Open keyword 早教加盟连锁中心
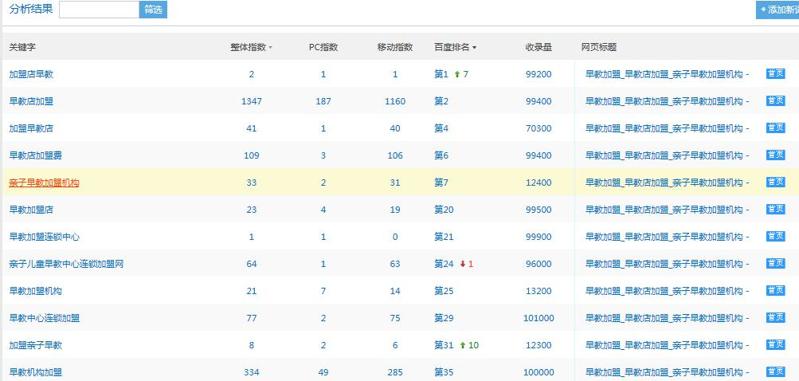799x381 pixels. tap(44, 236)
